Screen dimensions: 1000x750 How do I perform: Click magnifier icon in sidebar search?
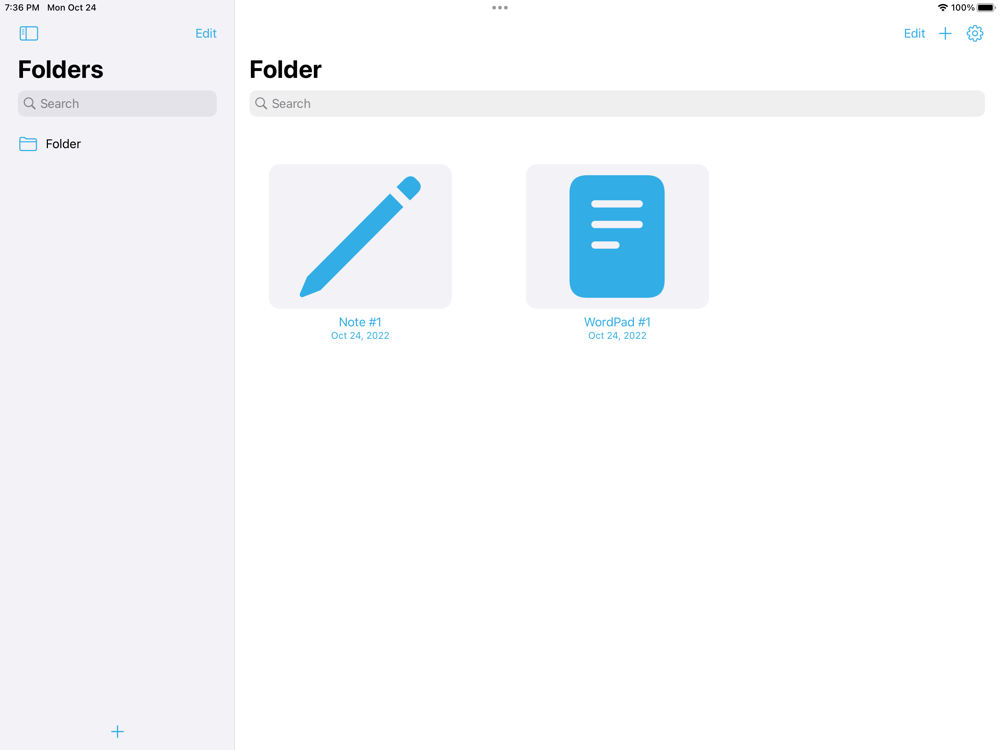[x=29, y=103]
